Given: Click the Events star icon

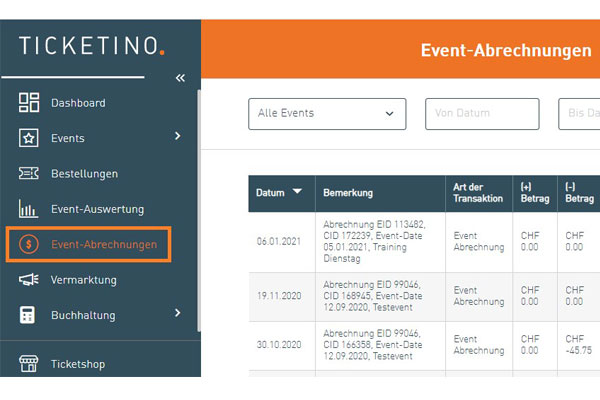Looking at the screenshot, I should click(29, 138).
